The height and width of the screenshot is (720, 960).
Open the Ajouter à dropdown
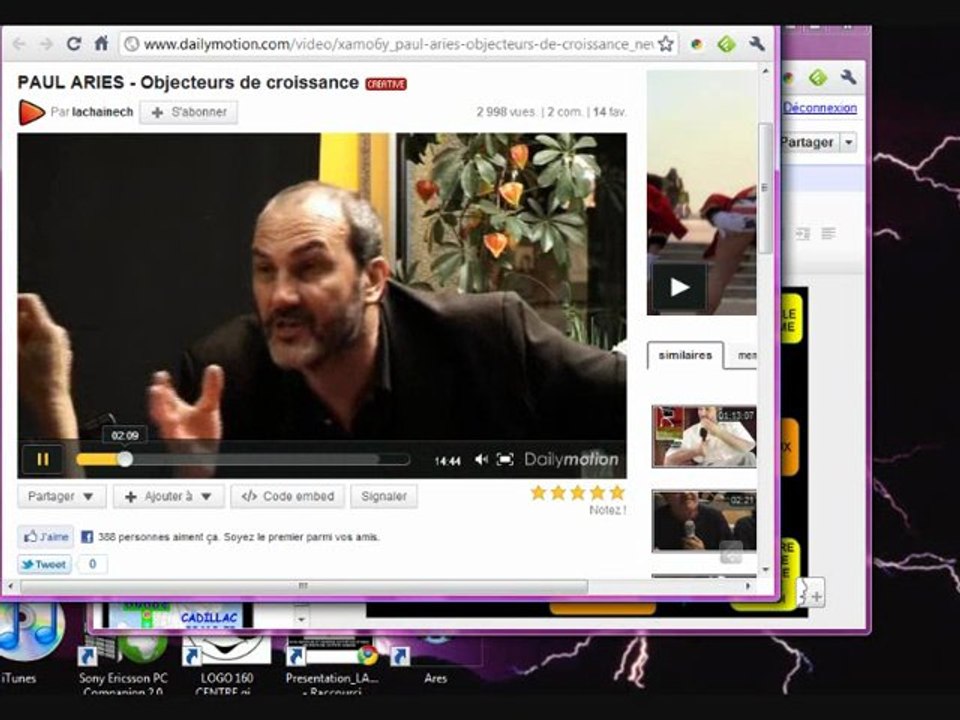pyautogui.click(x=168, y=497)
